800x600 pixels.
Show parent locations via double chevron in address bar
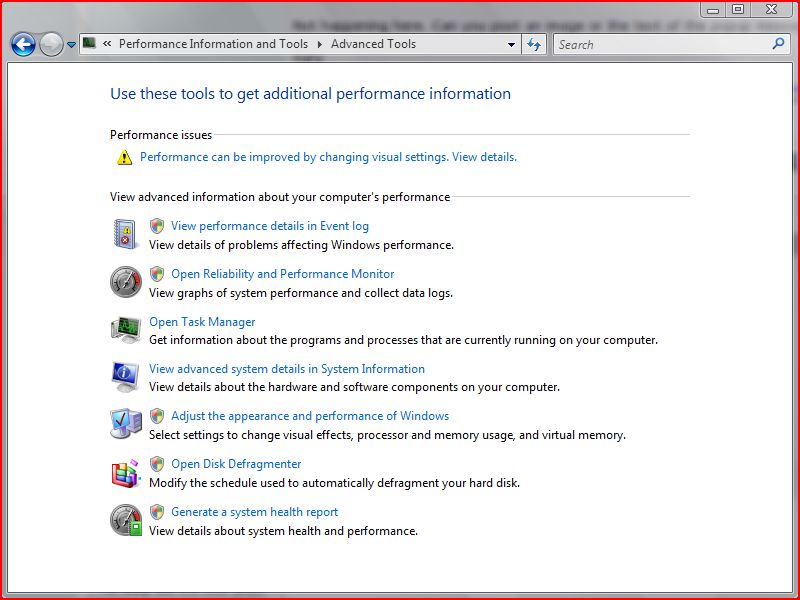coord(107,44)
